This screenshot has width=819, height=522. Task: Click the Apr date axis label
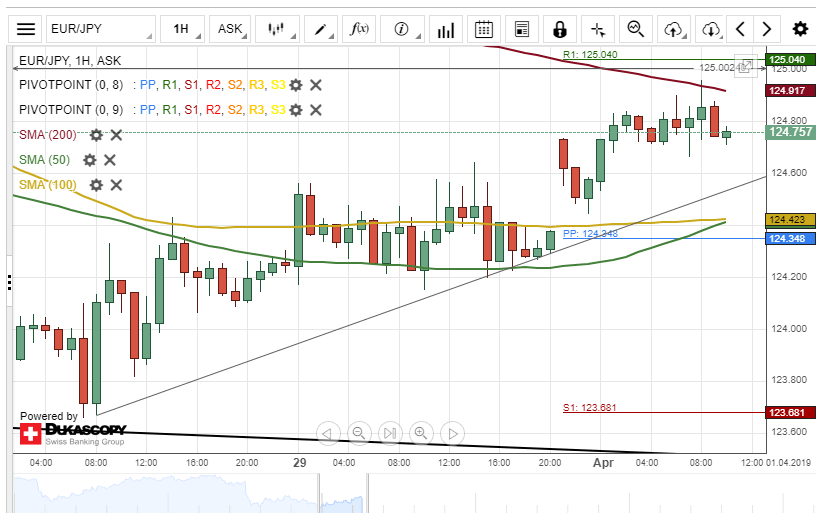pos(603,463)
